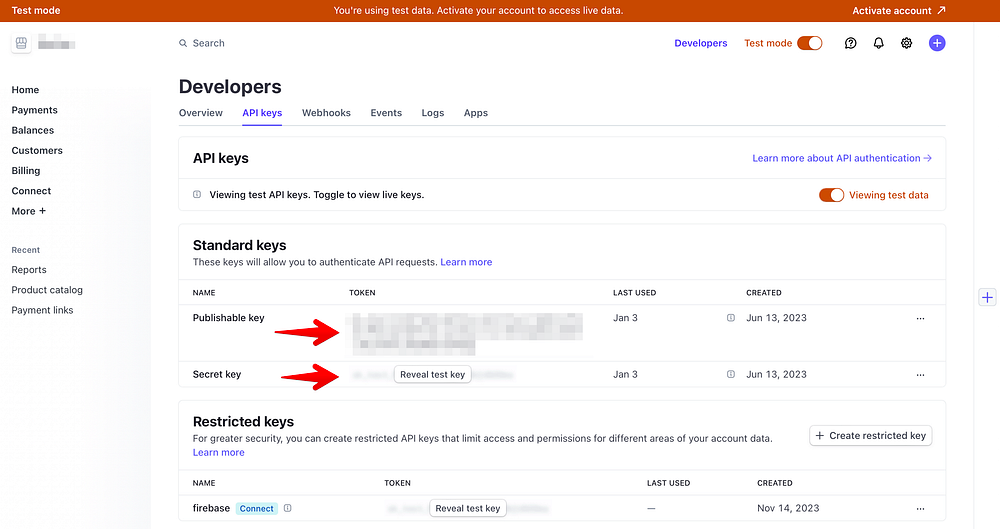1000x529 pixels.
Task: Open more options for Secret key row
Action: pos(920,375)
